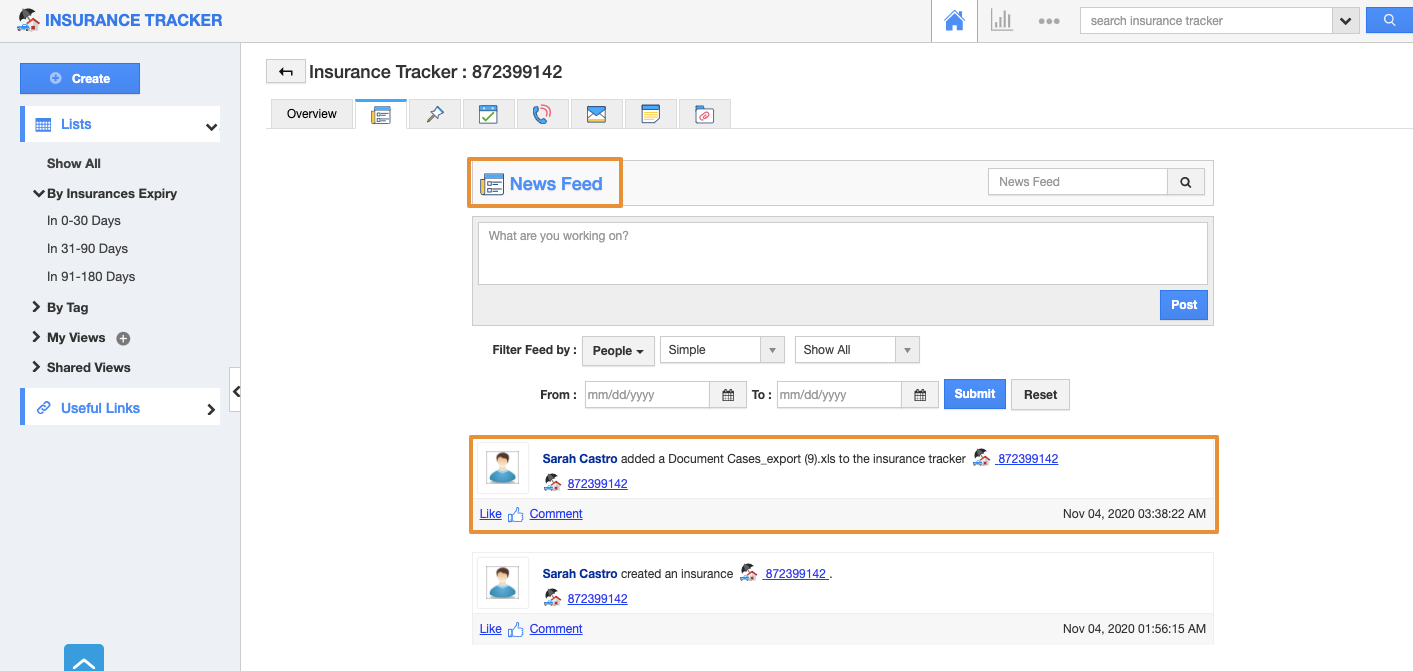Like the created insurance post
Image resolution: width=1413 pixels, height=671 pixels.
(490, 629)
